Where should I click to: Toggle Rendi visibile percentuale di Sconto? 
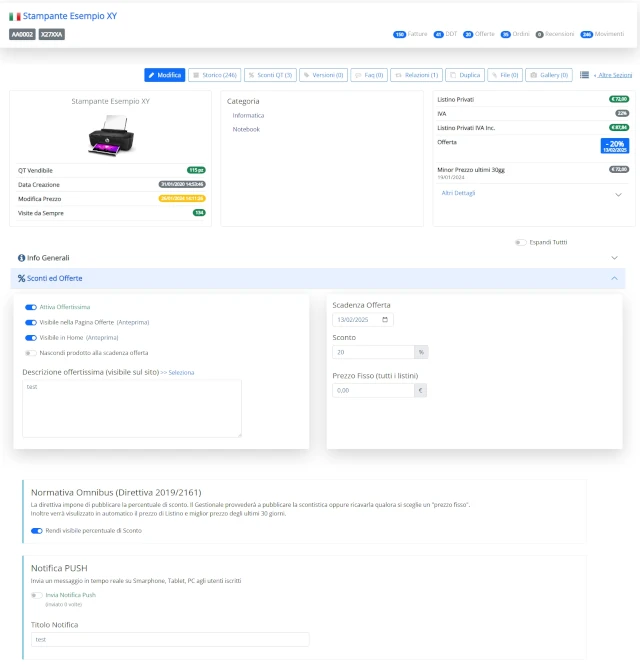coord(37,531)
